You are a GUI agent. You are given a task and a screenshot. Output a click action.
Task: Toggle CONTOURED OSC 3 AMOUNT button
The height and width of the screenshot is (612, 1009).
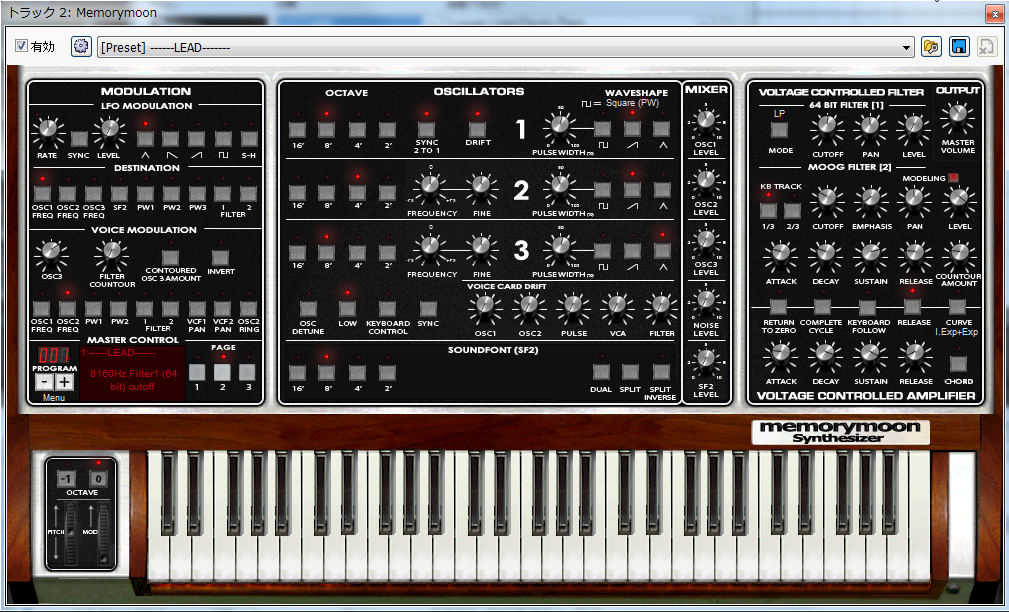[x=170, y=257]
